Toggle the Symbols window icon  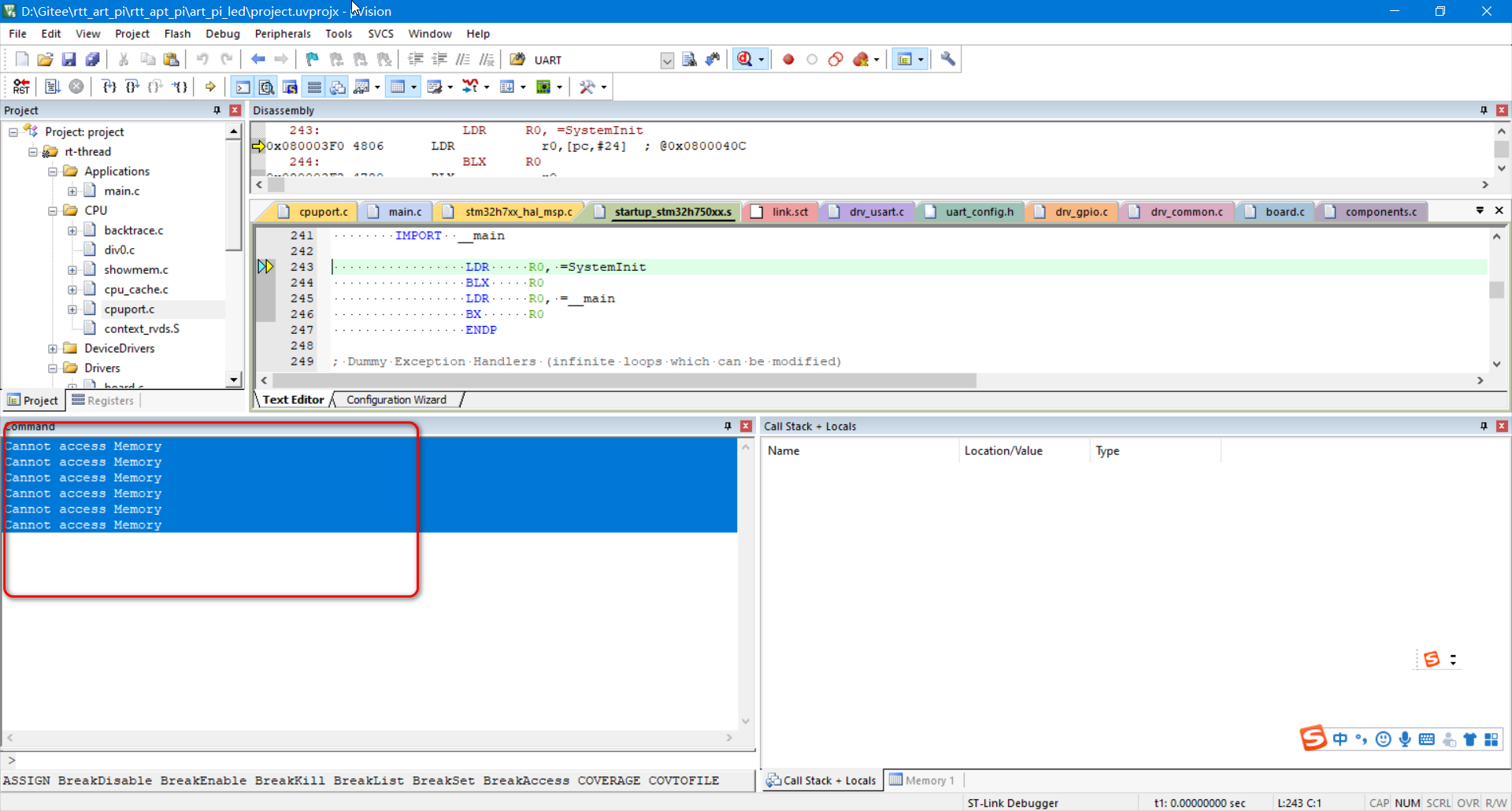(291, 87)
